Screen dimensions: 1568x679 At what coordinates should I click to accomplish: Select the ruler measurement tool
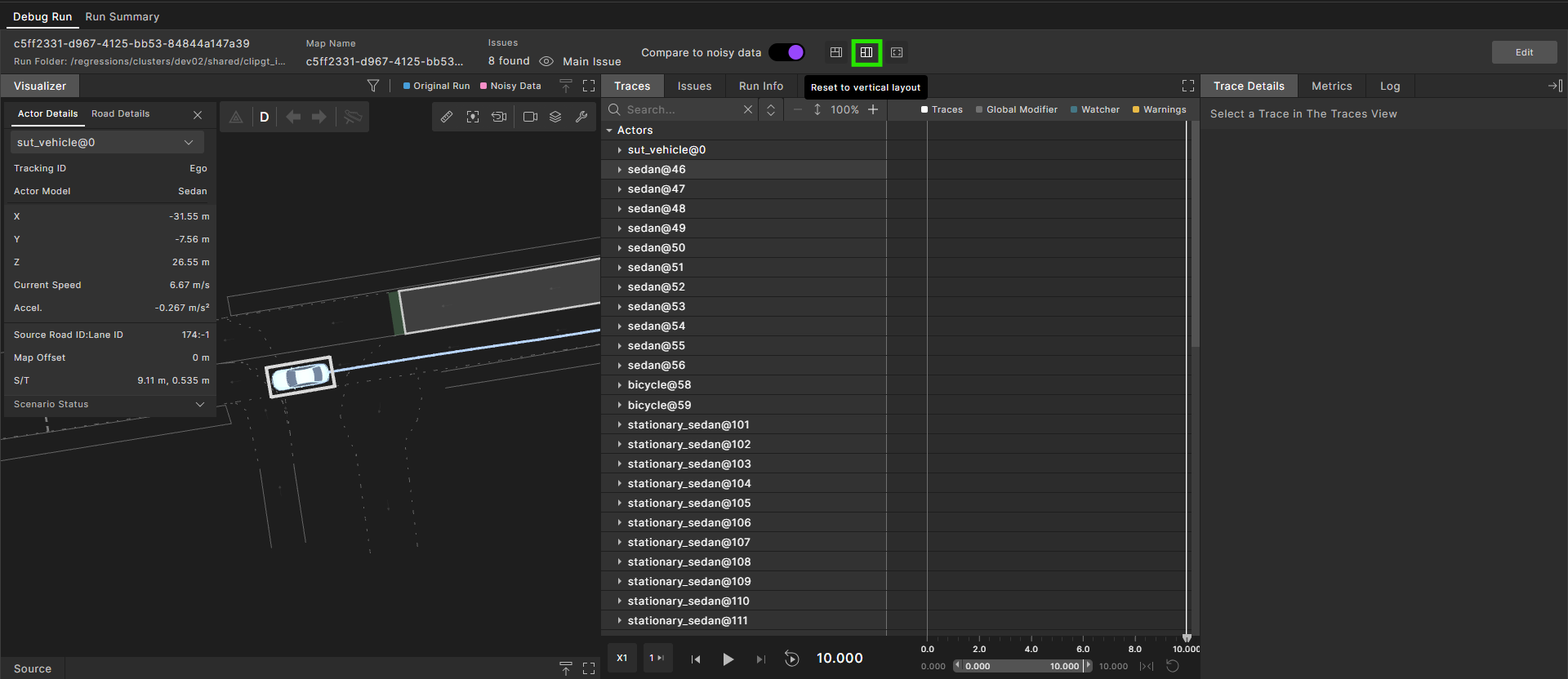pyautogui.click(x=447, y=117)
